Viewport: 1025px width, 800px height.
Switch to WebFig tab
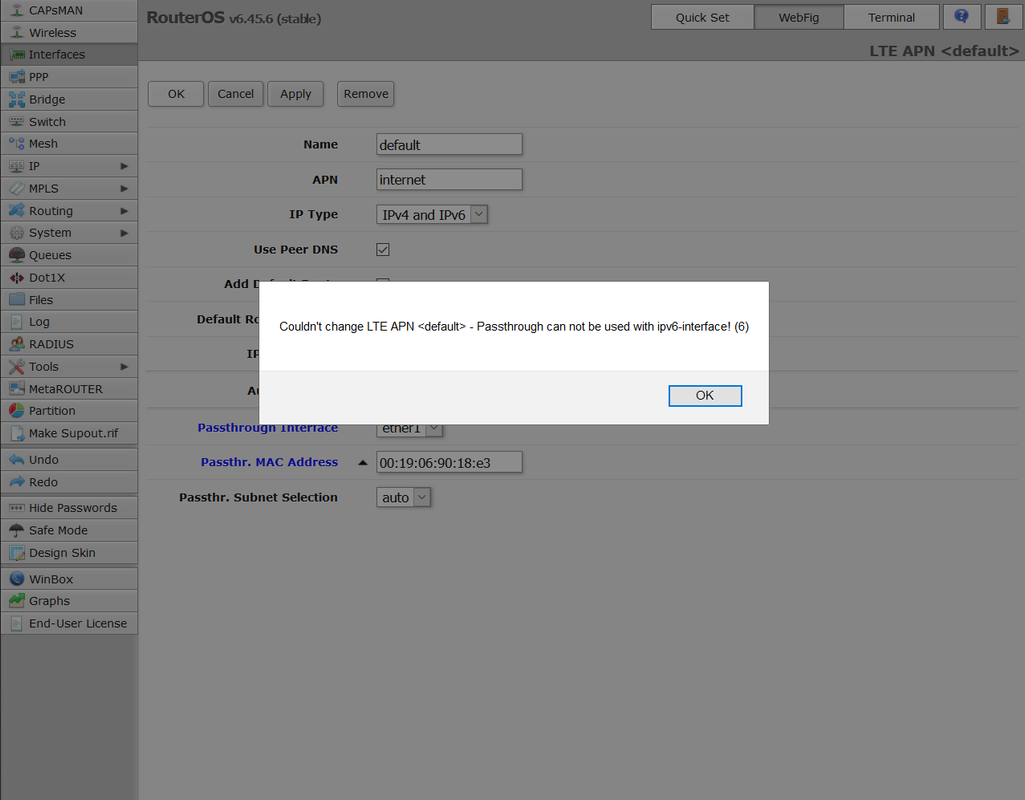(799, 18)
